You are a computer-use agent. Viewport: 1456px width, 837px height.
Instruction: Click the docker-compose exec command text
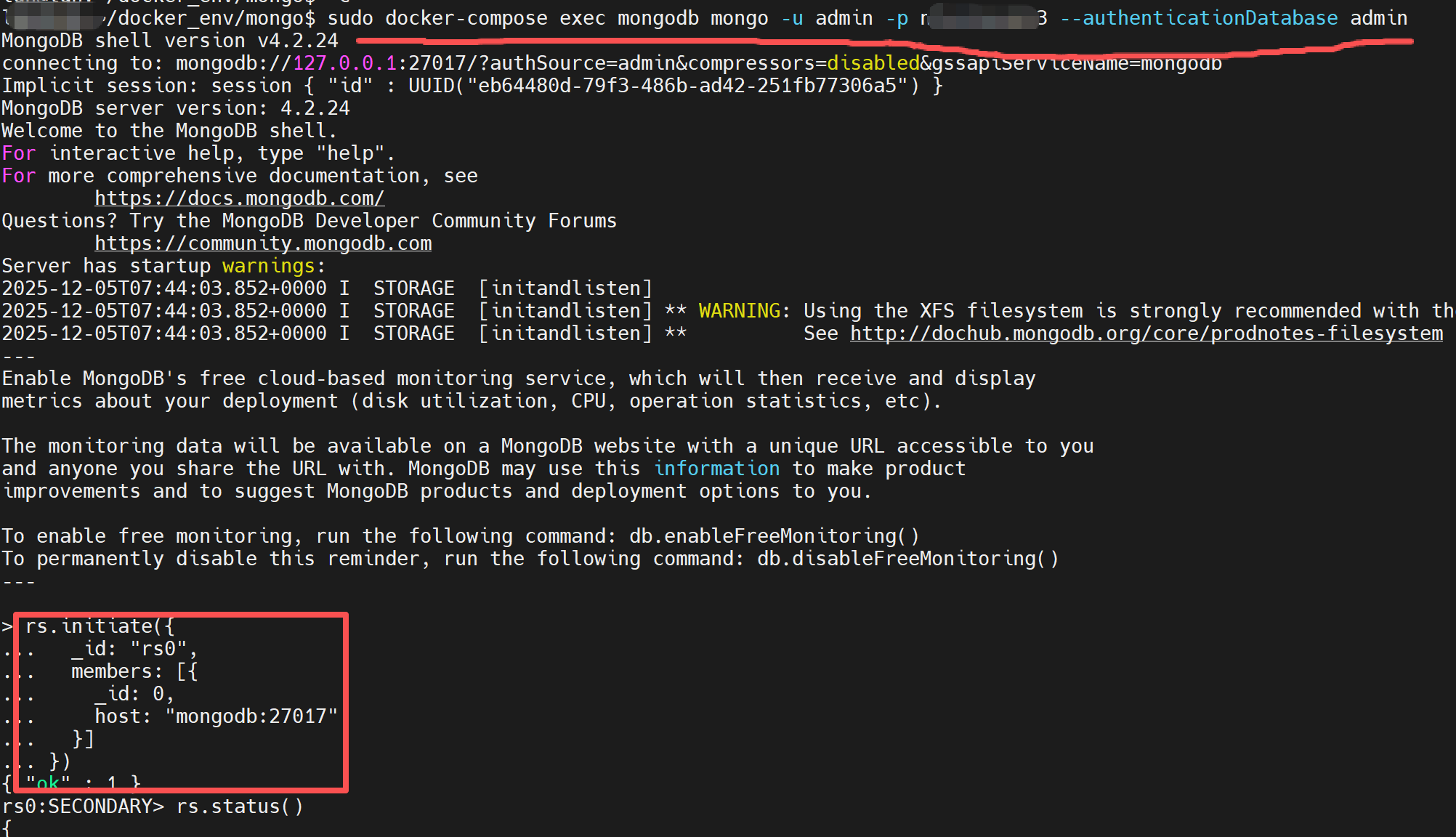(494, 18)
